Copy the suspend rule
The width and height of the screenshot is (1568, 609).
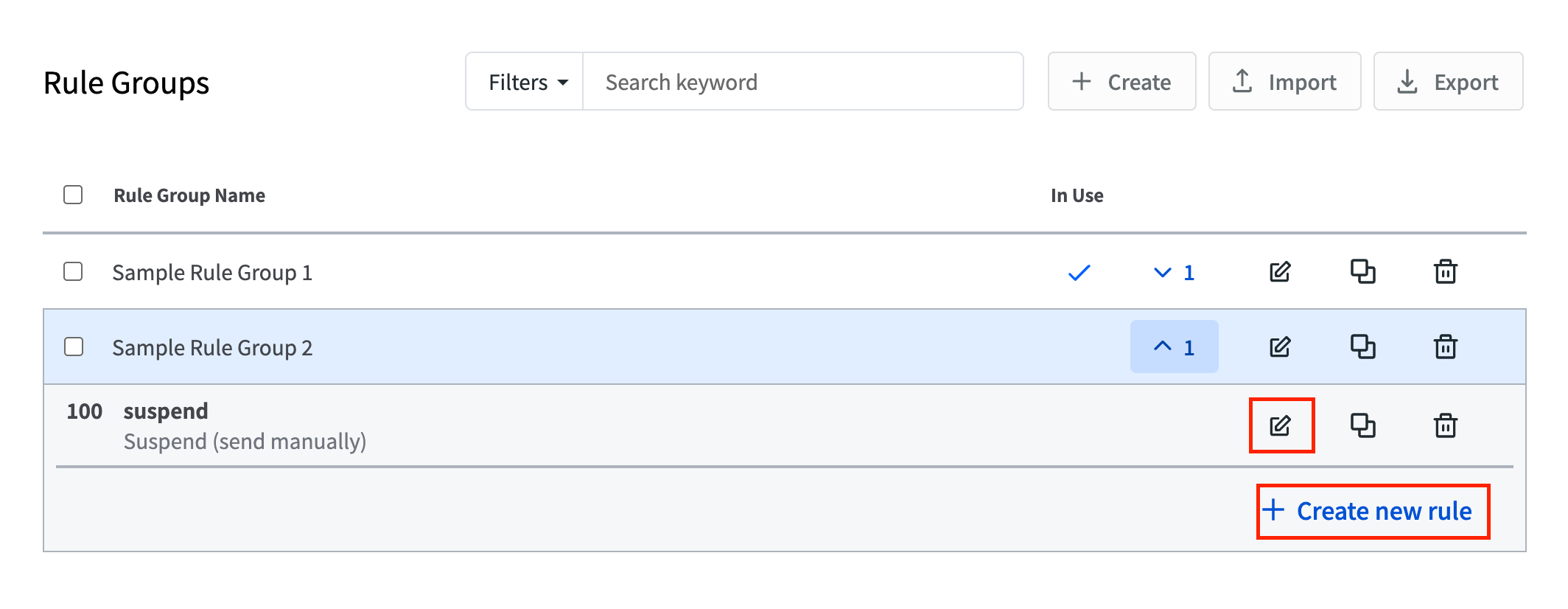[1362, 425]
